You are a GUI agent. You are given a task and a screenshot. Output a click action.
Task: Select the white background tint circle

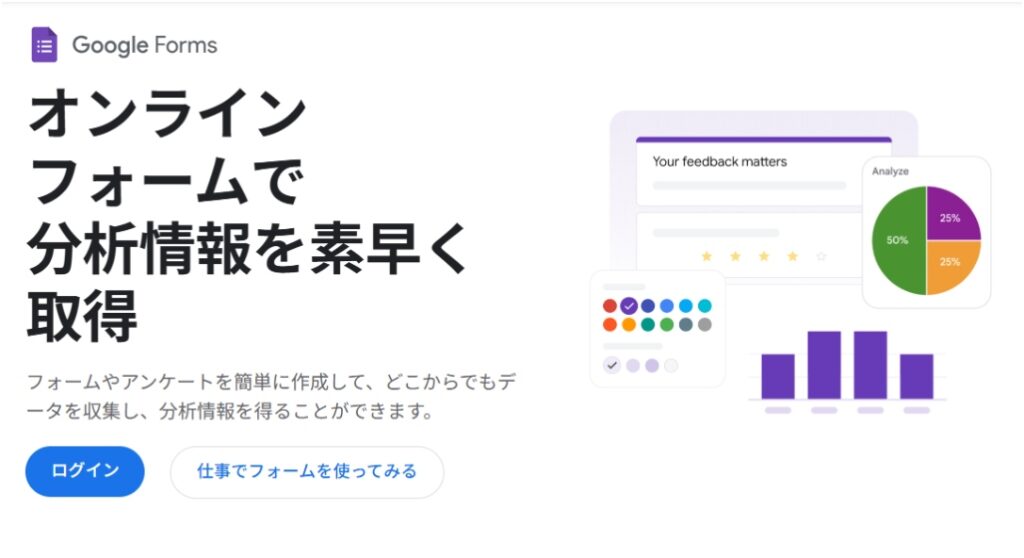coord(671,365)
